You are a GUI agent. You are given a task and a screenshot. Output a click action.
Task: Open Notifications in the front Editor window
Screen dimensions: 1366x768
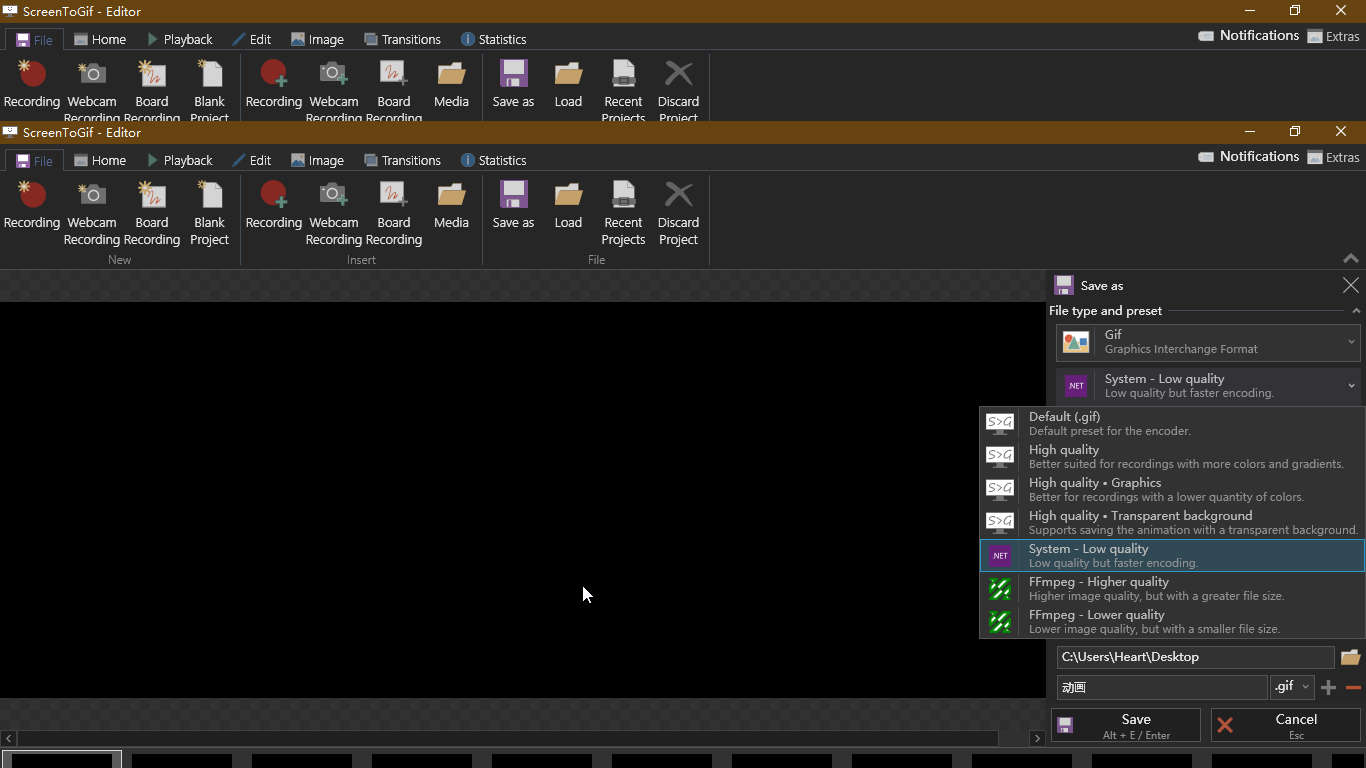tap(1249, 156)
